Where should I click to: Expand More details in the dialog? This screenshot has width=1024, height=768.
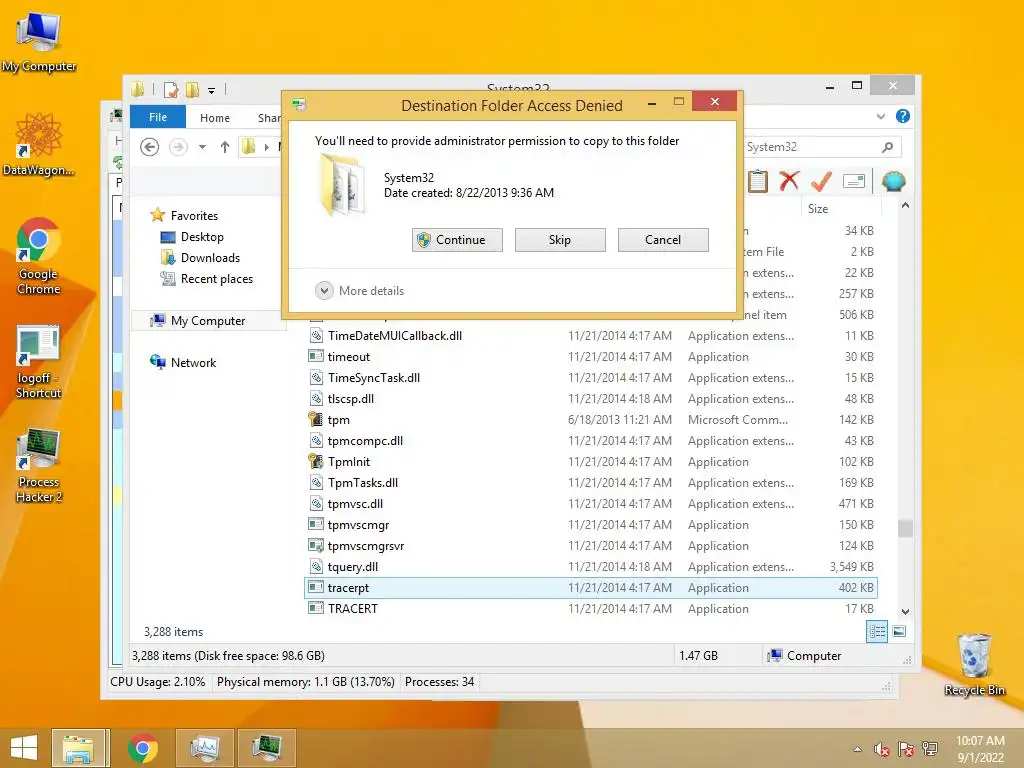(360, 291)
